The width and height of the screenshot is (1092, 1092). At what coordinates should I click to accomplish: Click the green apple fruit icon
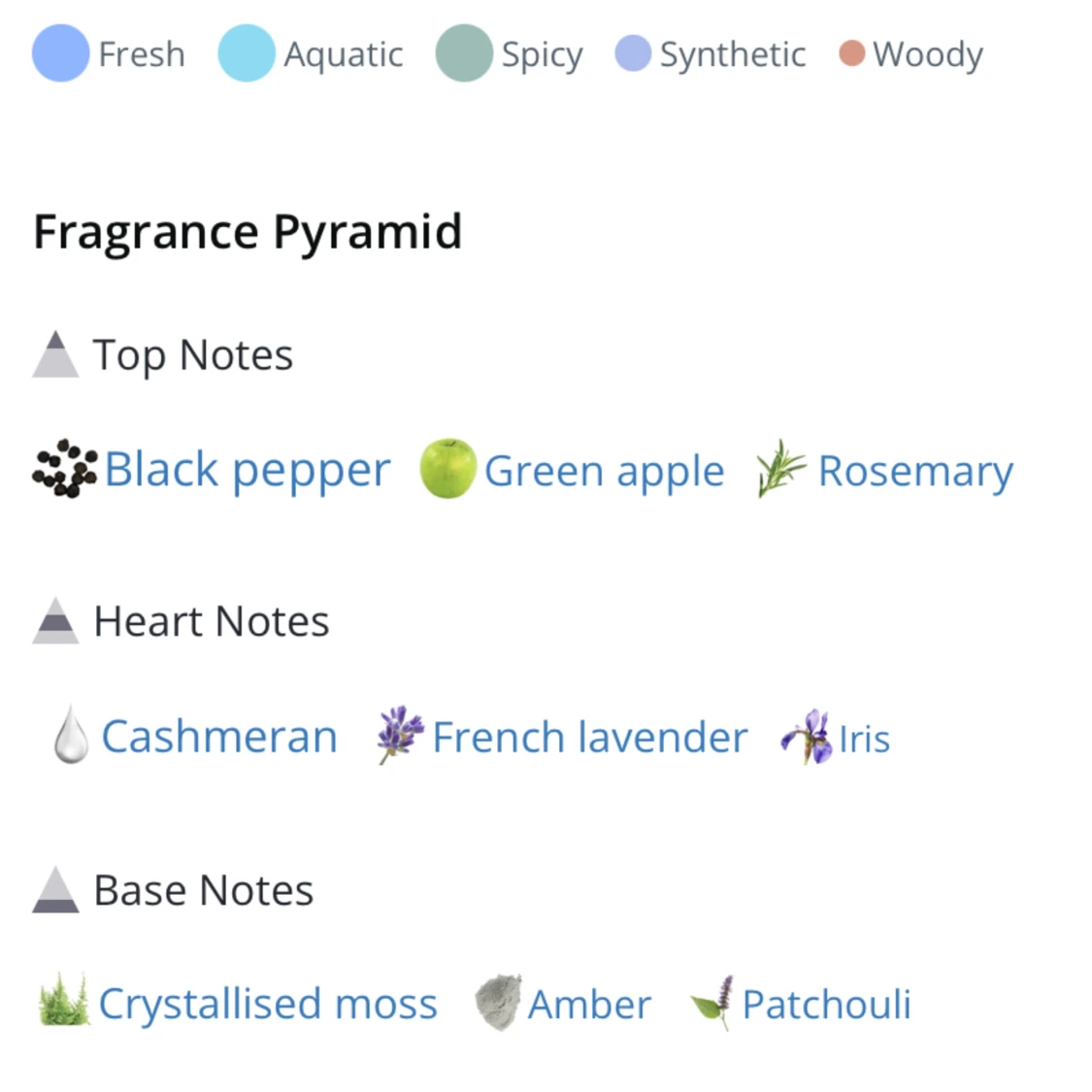pos(447,469)
